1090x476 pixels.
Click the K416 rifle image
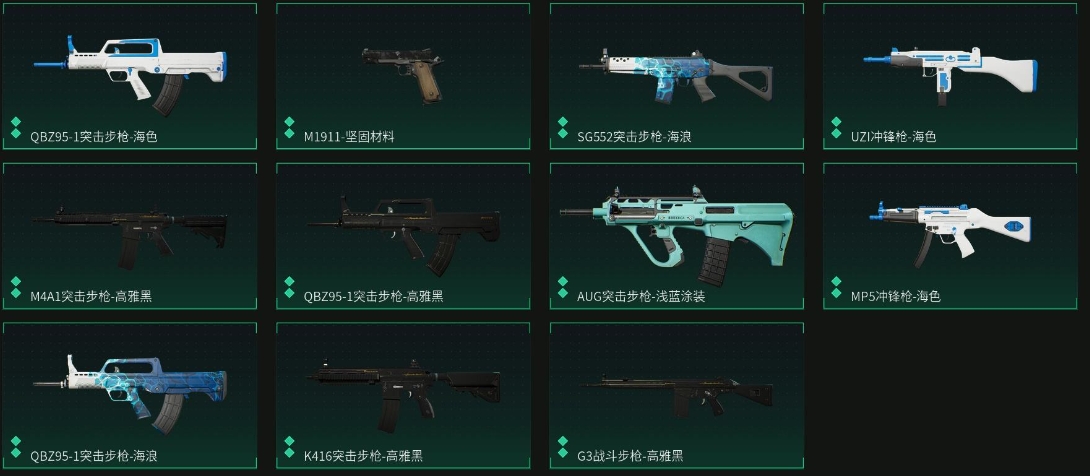[x=404, y=395]
